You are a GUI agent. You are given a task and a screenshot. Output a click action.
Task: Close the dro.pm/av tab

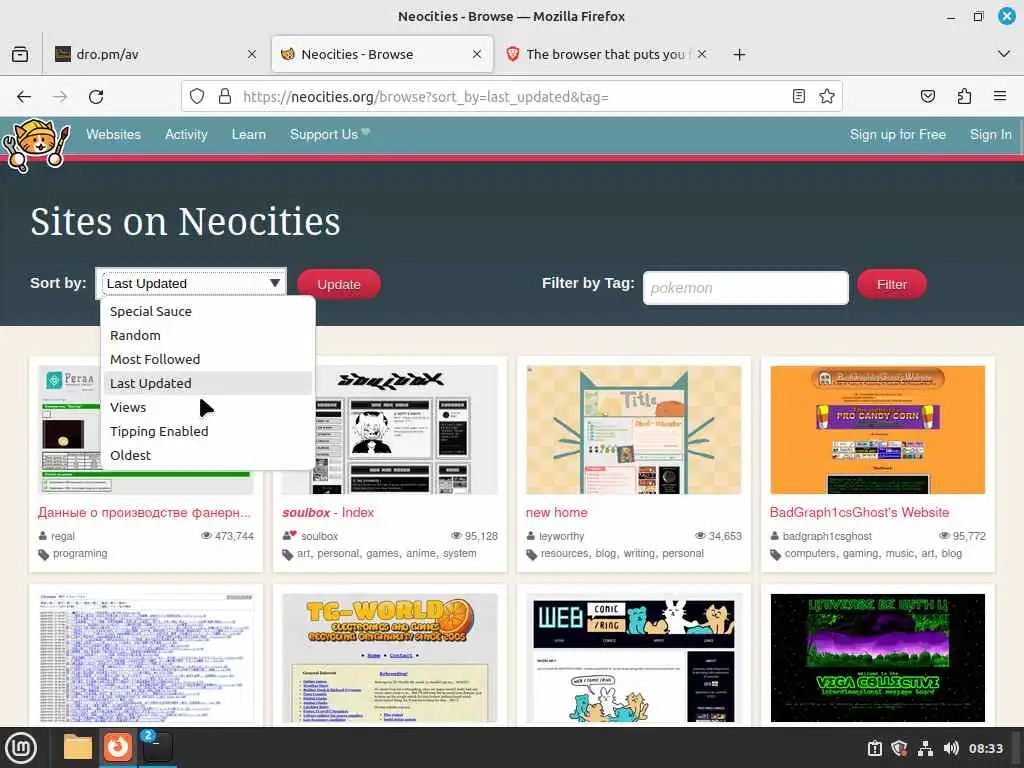252,54
